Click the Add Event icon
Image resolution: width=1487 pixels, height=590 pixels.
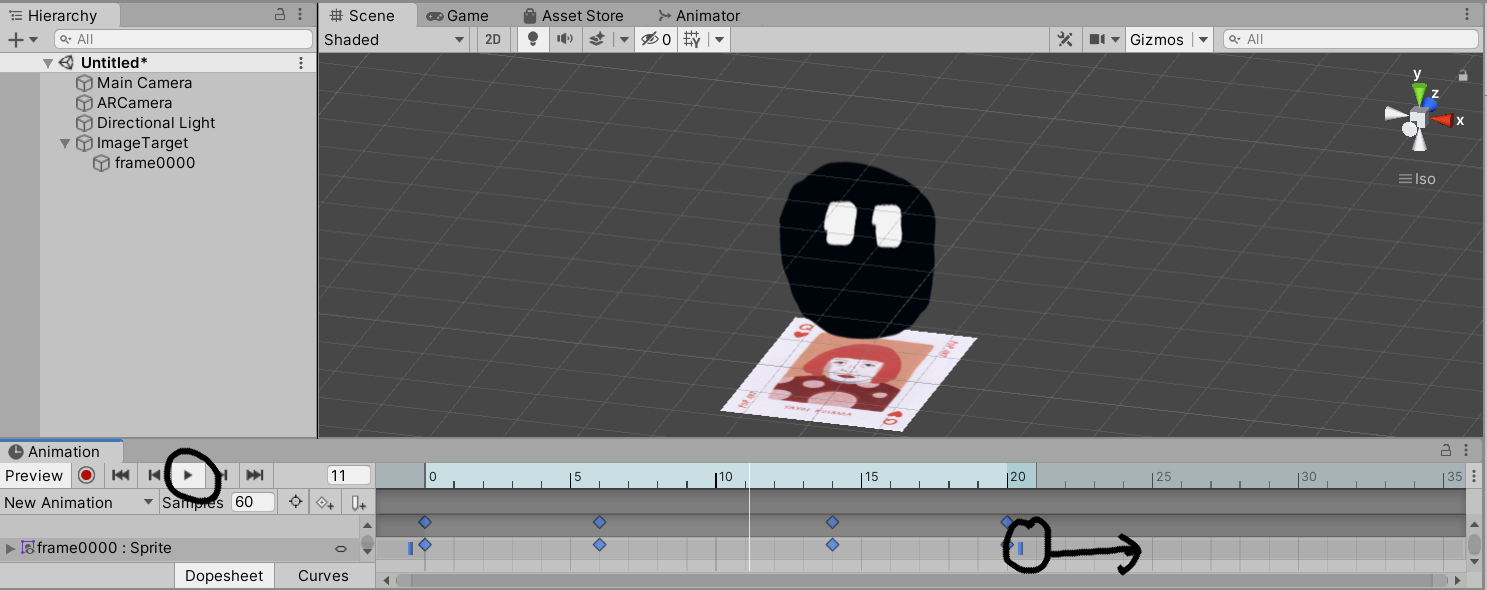pyautogui.click(x=358, y=502)
